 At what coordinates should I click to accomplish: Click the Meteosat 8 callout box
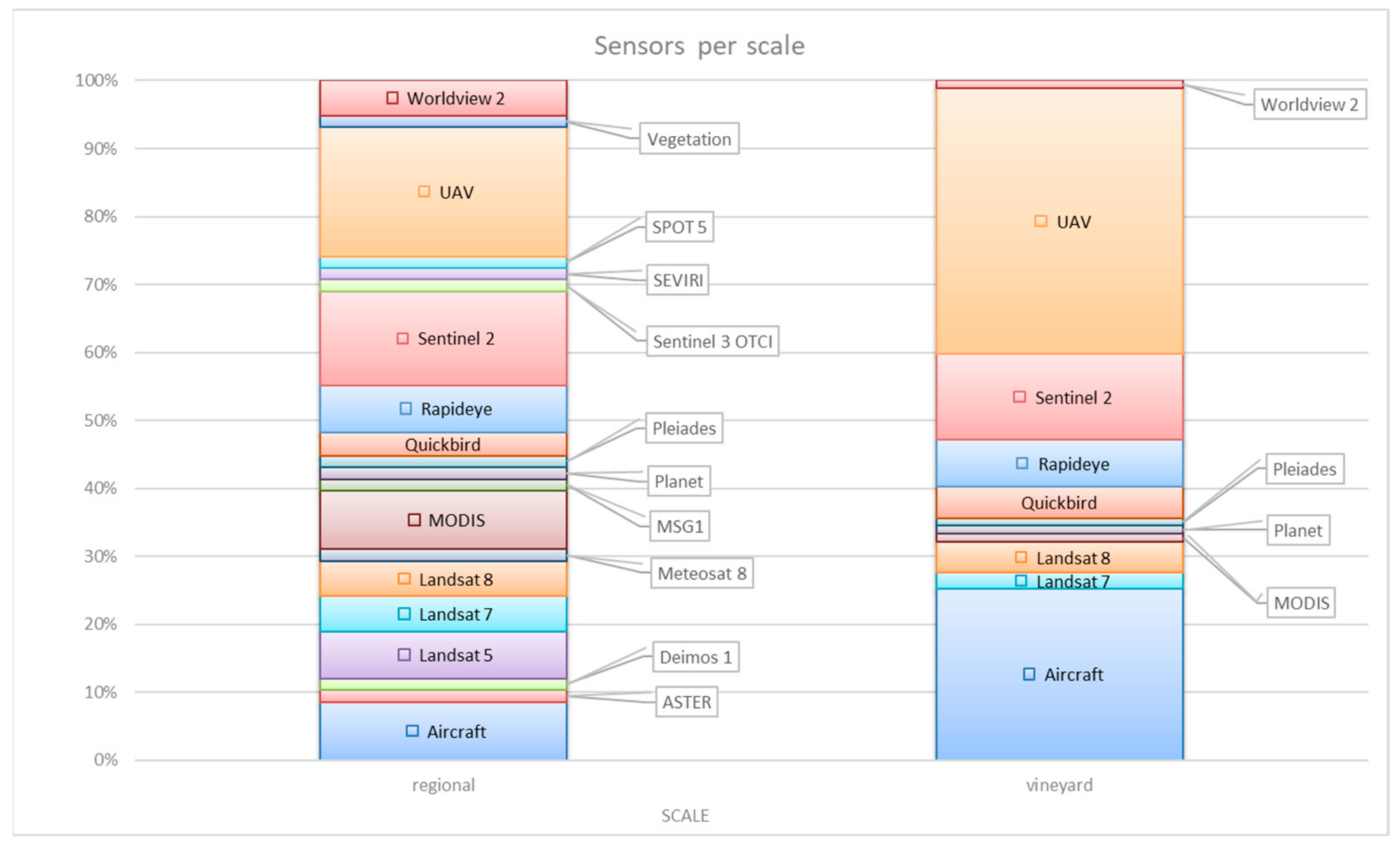701,574
